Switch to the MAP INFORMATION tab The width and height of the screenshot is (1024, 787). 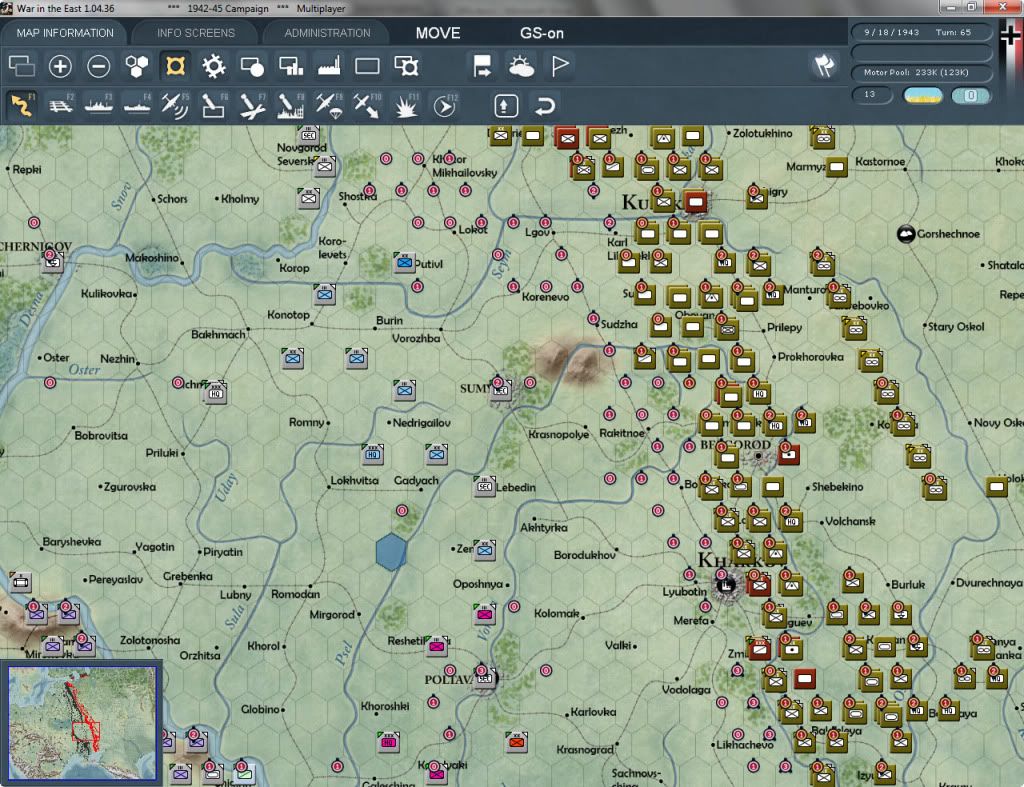click(x=65, y=33)
